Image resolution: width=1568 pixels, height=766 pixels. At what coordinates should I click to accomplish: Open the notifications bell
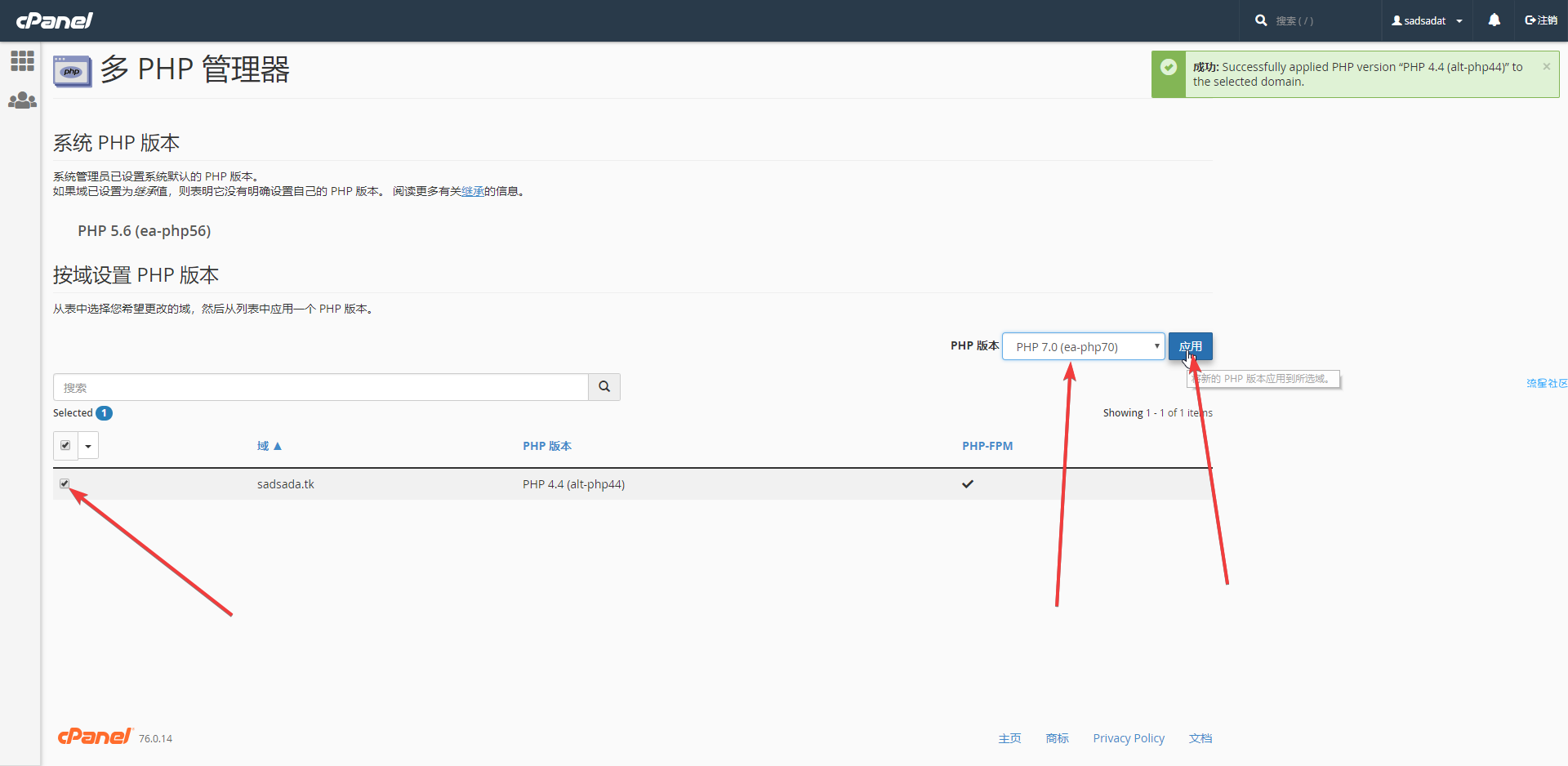coord(1494,20)
